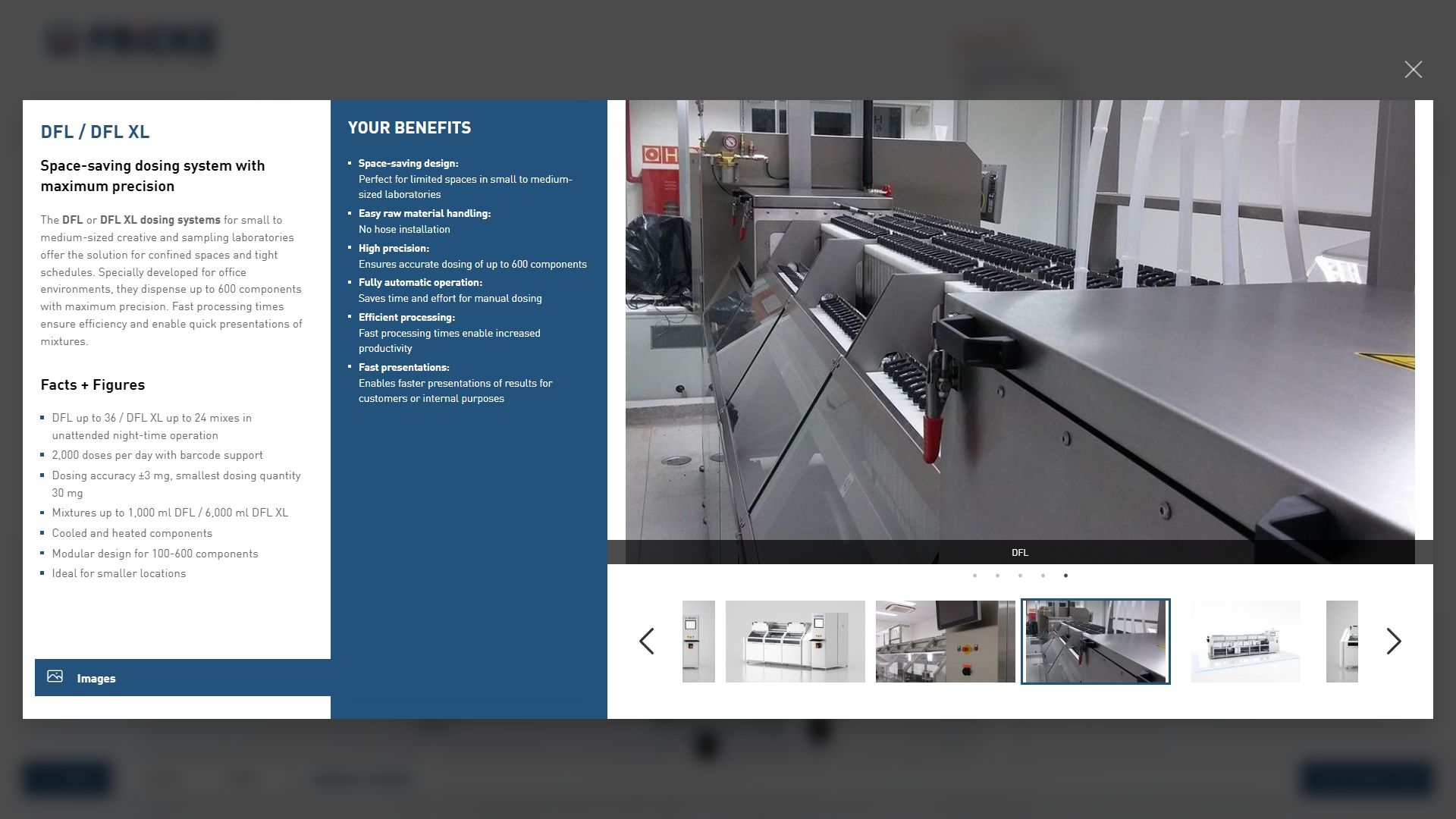The image size is (1456, 819).
Task: Open the rendered machine on white thumbnail
Action: 1245,642
